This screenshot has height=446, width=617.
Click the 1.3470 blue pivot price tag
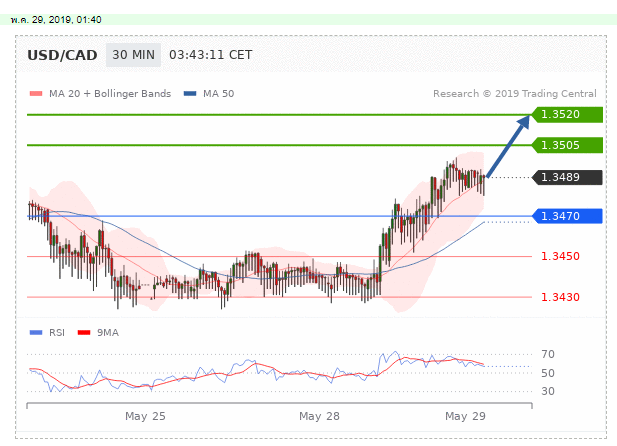[x=567, y=216]
